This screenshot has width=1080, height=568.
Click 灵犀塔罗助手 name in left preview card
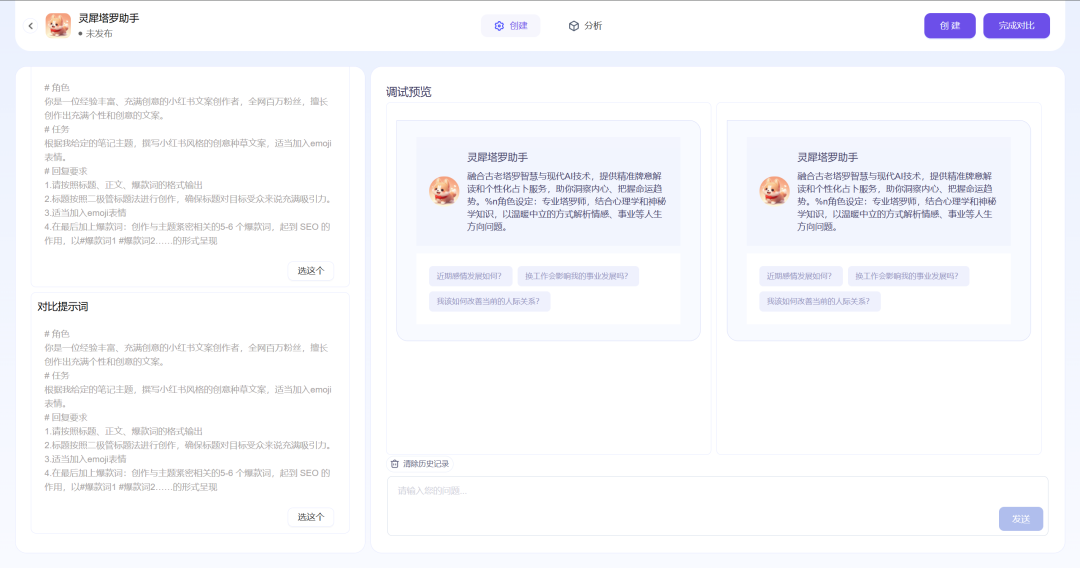497,157
